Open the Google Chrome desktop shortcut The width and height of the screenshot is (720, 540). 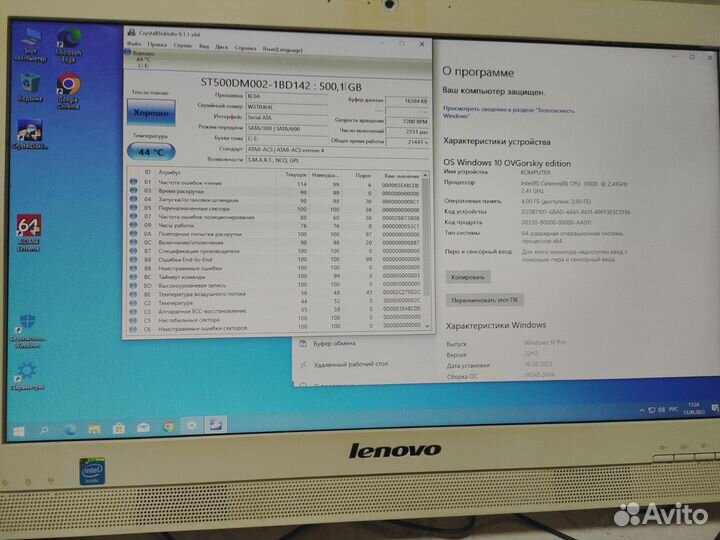click(68, 91)
